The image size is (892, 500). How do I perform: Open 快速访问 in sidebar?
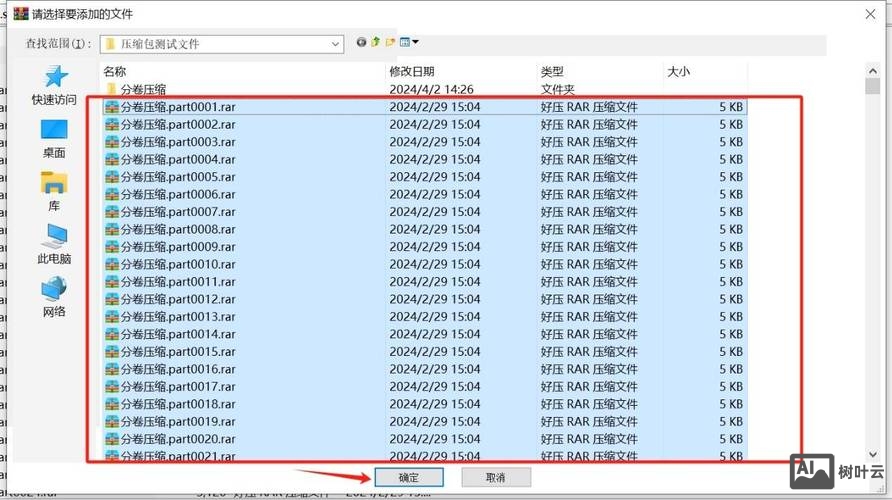pos(54,85)
